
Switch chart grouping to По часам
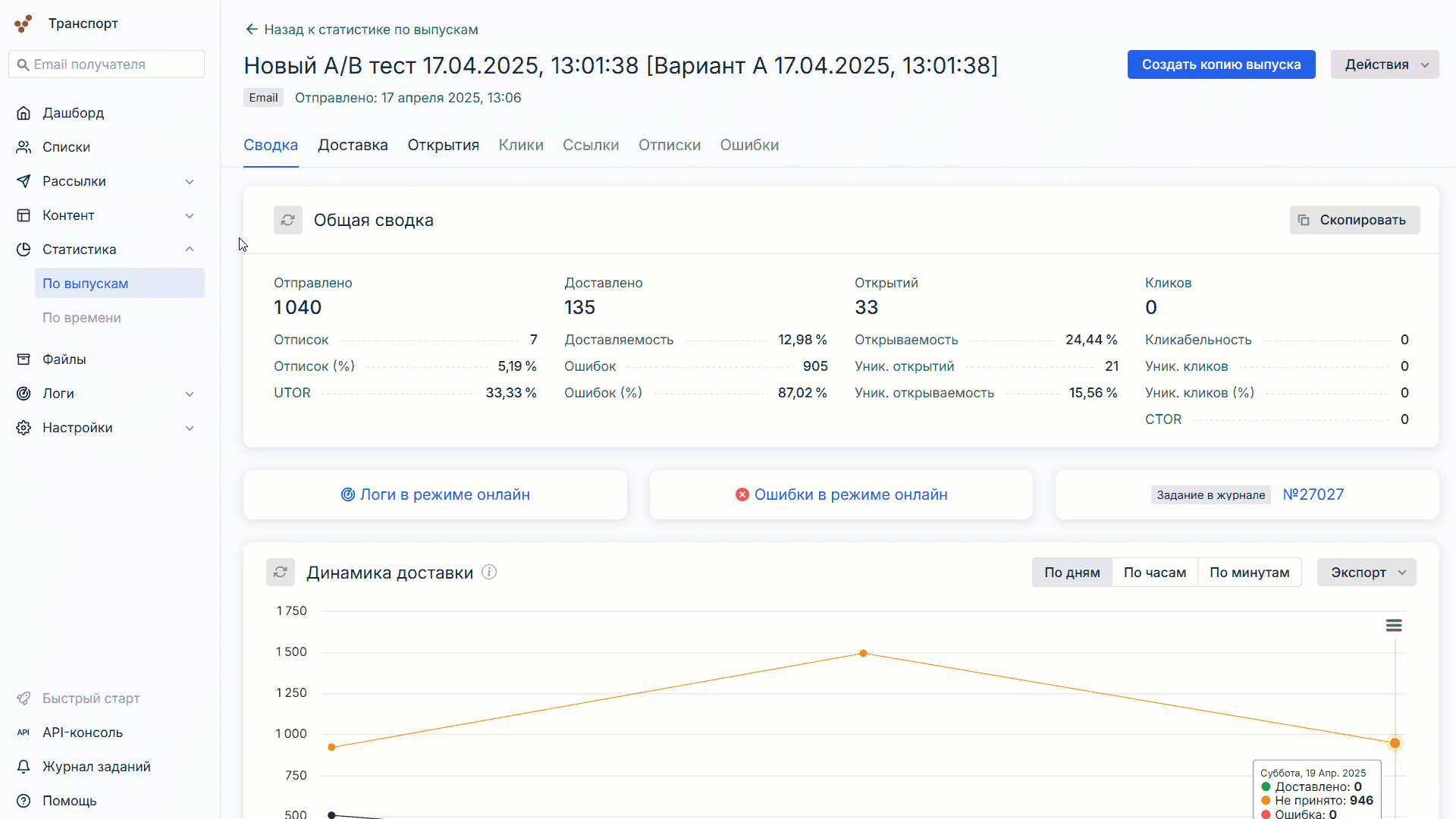[1154, 573]
